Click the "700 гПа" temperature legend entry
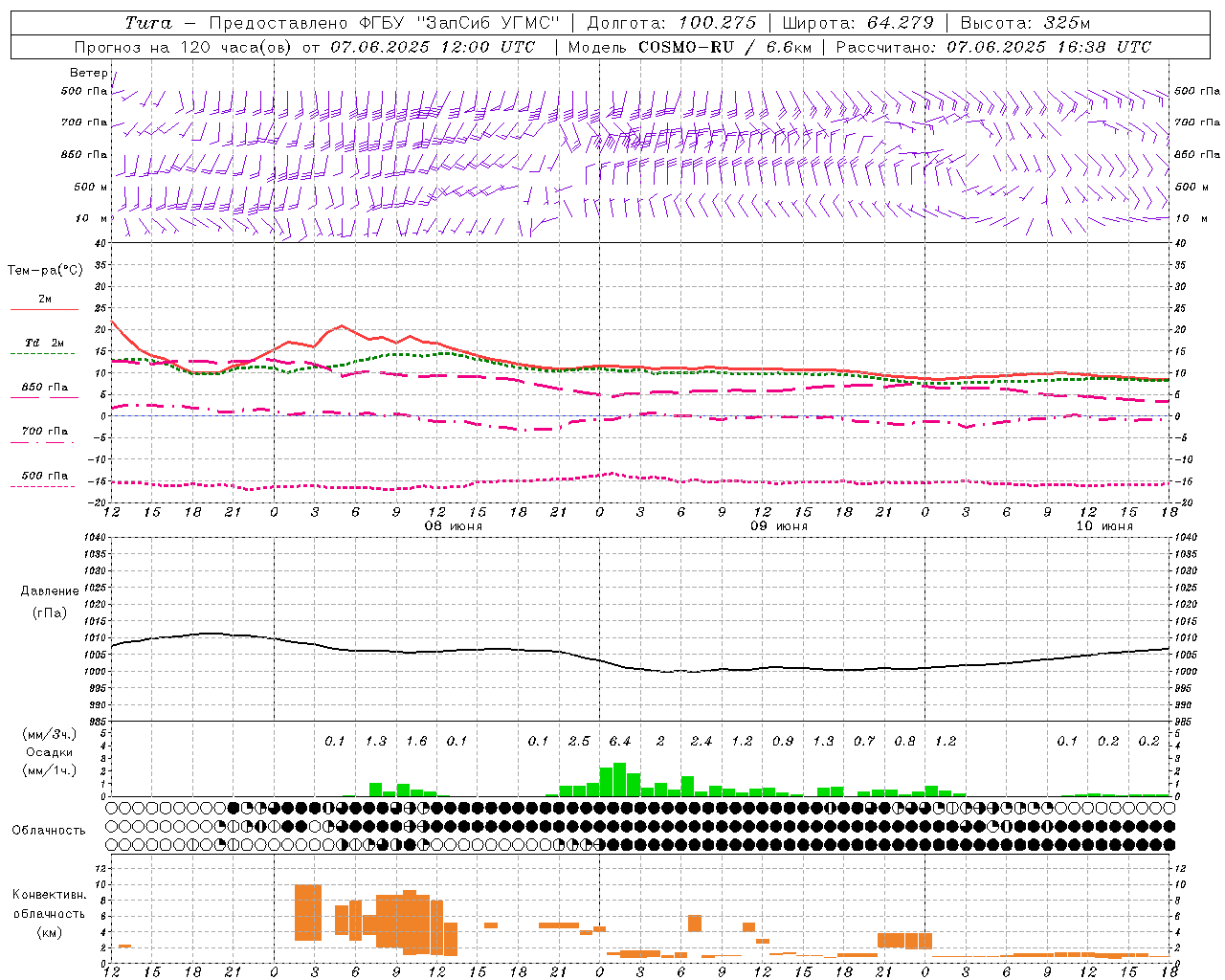Image resolution: width=1225 pixels, height=980 pixels. [45, 432]
